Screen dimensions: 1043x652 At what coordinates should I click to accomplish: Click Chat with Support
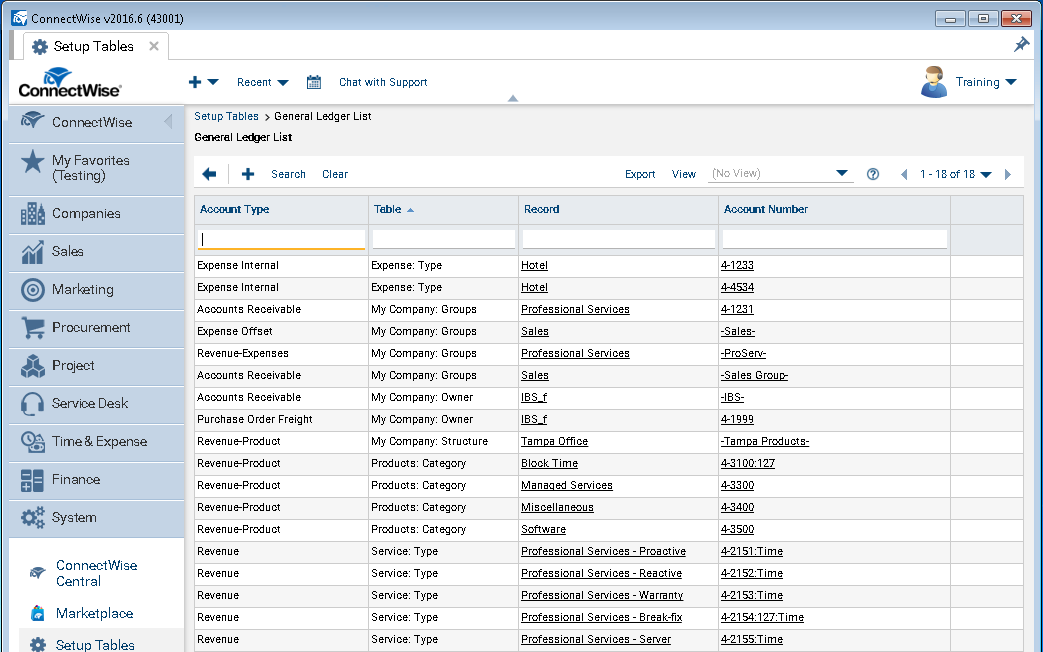[383, 82]
